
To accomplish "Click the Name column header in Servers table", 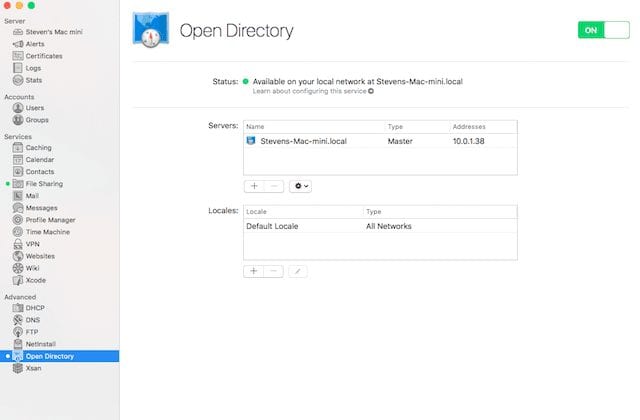I will coord(313,127).
